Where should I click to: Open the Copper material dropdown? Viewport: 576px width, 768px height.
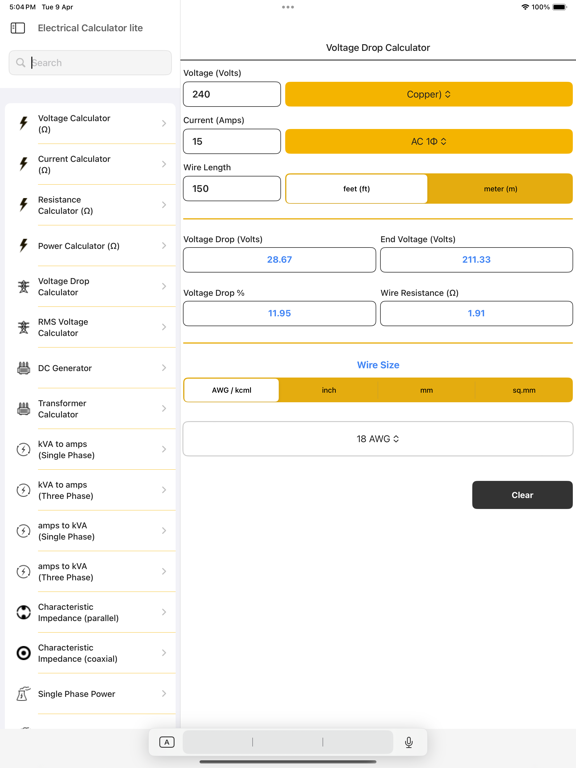[429, 94]
